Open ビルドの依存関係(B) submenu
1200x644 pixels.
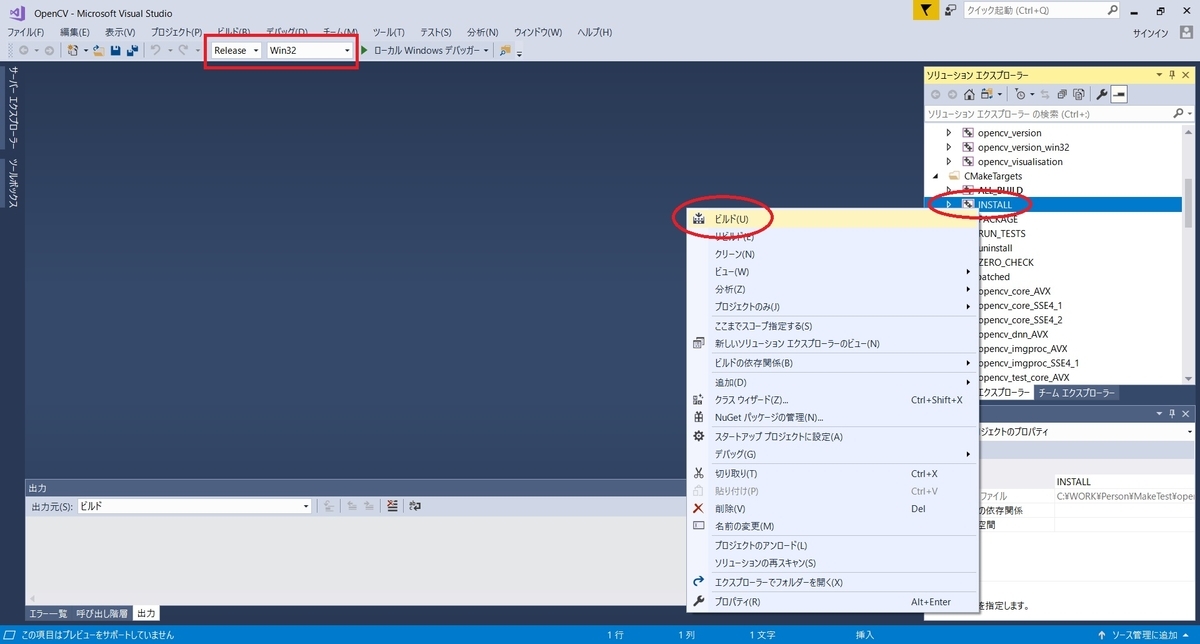(x=830, y=362)
